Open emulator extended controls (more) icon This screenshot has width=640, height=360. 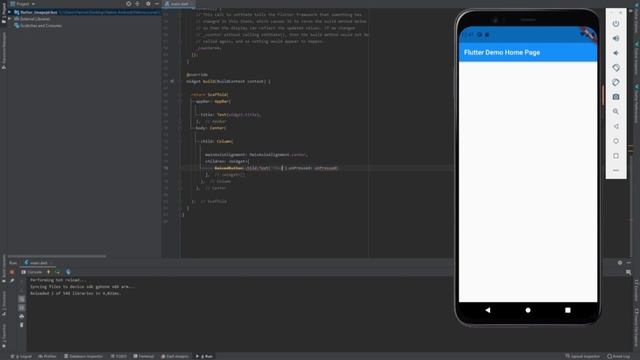(616, 170)
